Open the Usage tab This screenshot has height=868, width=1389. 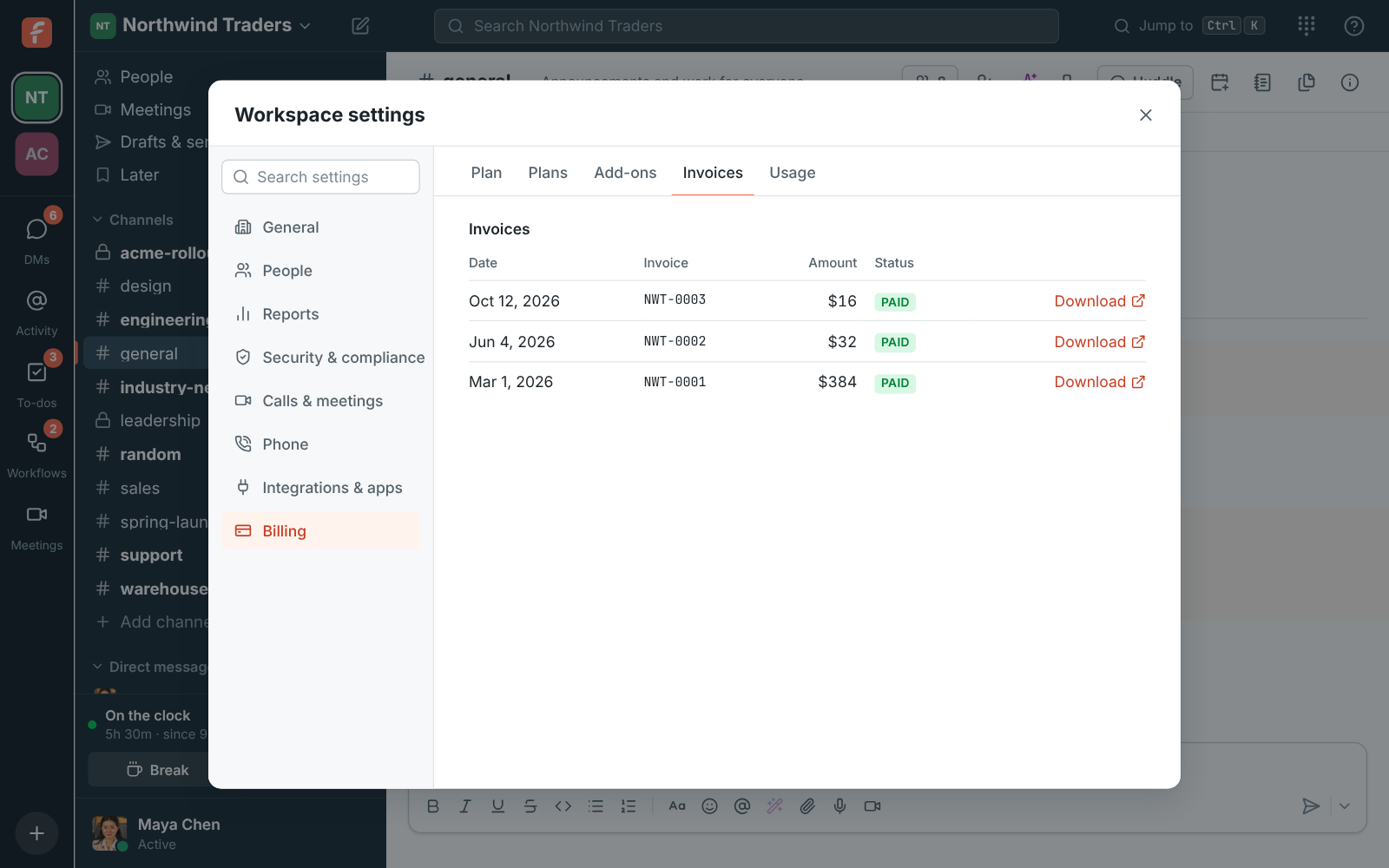pos(792,173)
